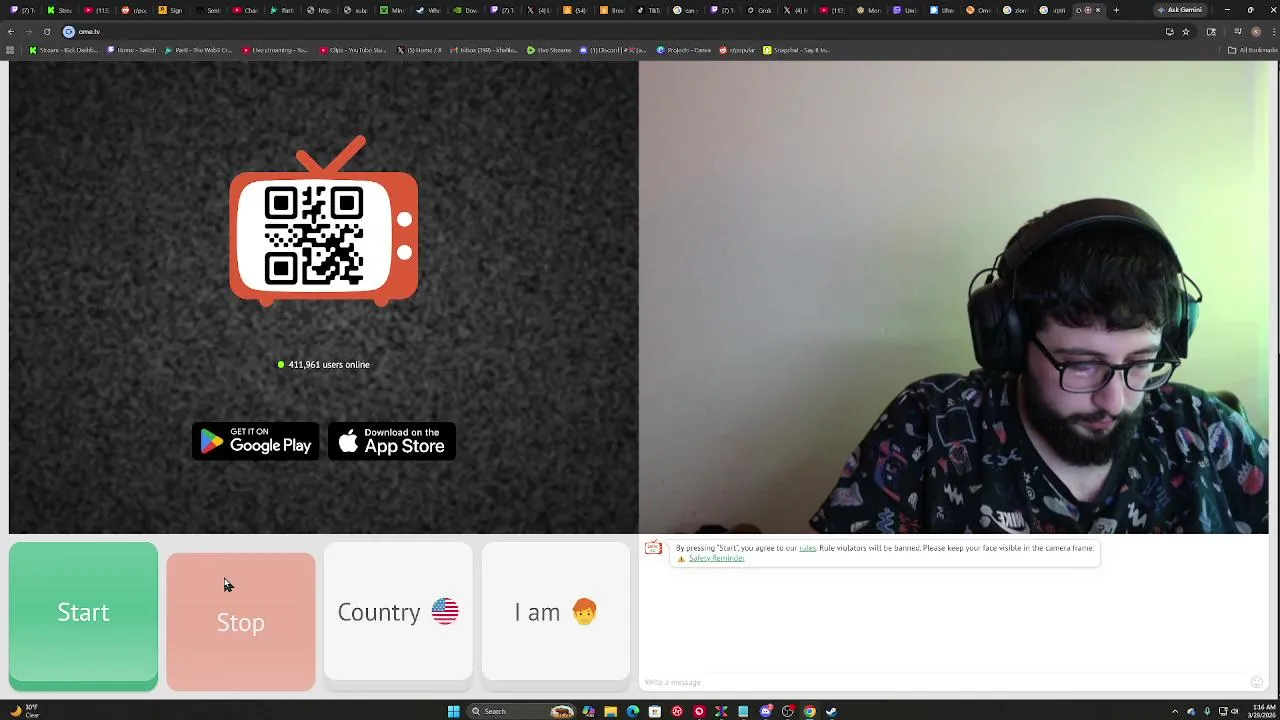Open the Chrome profile avatar
This screenshot has height=720, width=1280.
[1256, 32]
